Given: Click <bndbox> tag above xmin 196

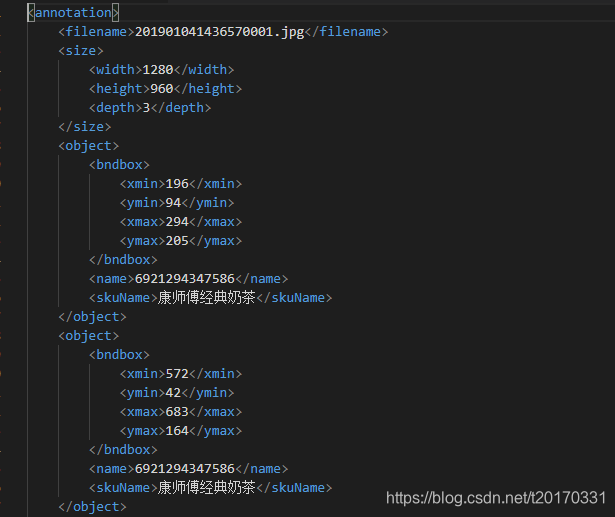Looking at the screenshot, I should (x=119, y=165).
